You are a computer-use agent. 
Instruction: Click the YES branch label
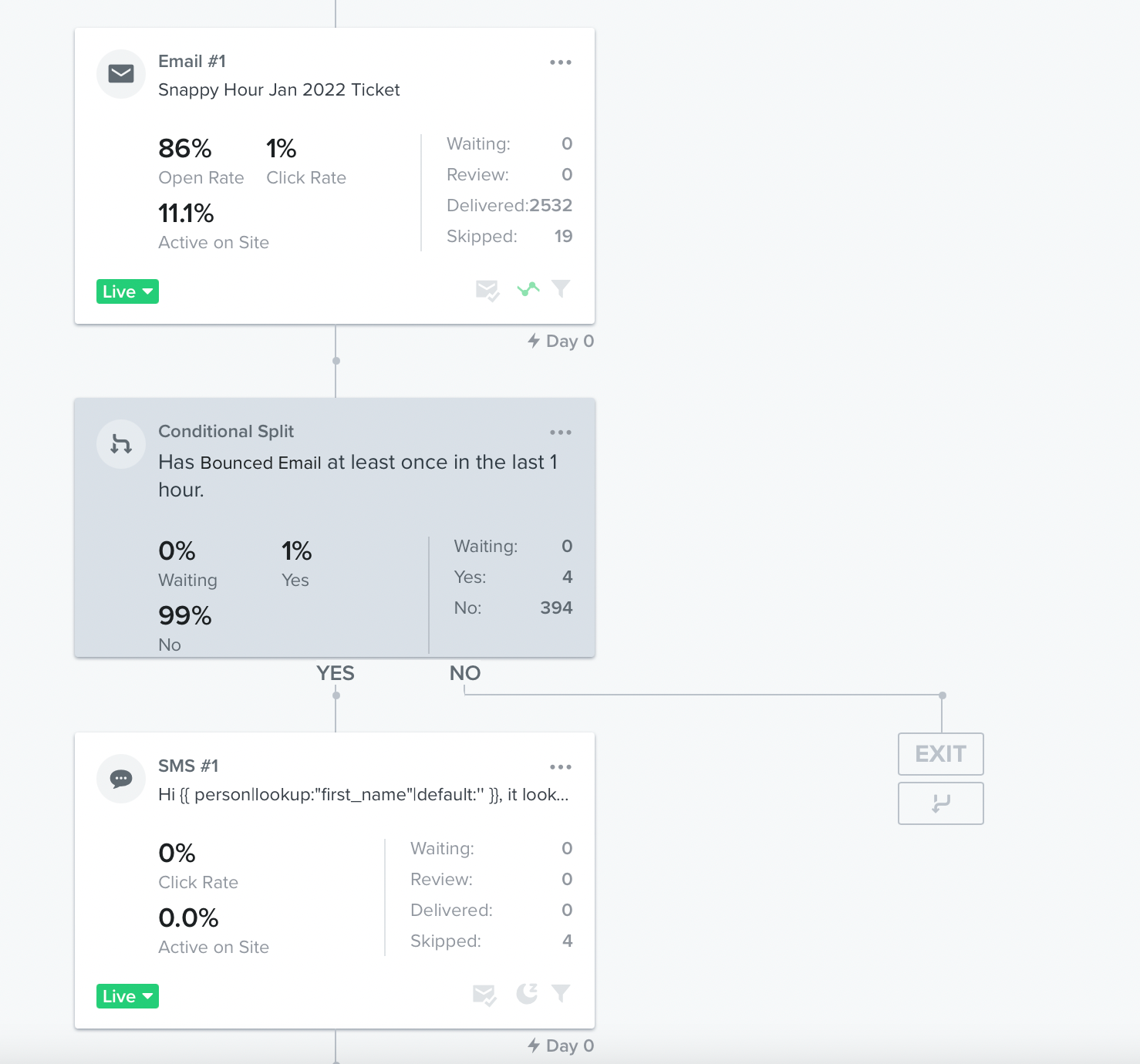click(x=336, y=673)
